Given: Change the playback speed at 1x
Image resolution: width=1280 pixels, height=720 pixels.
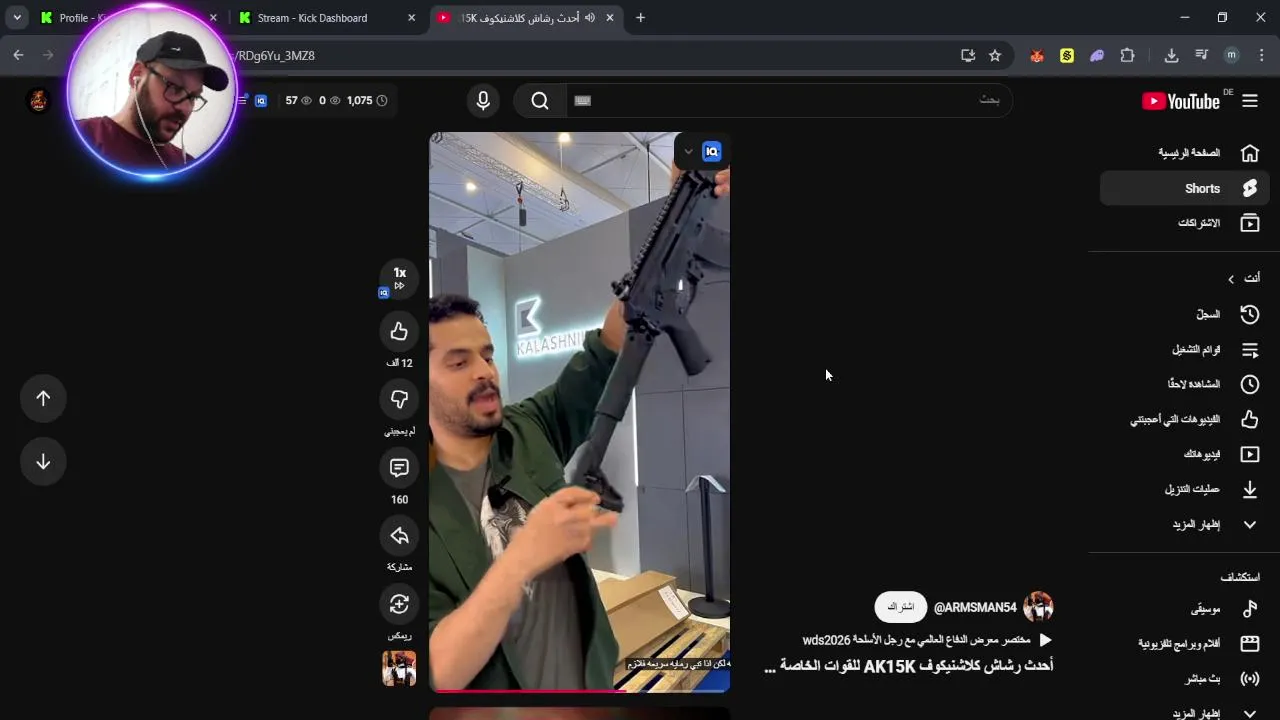Looking at the screenshot, I should coord(399,279).
